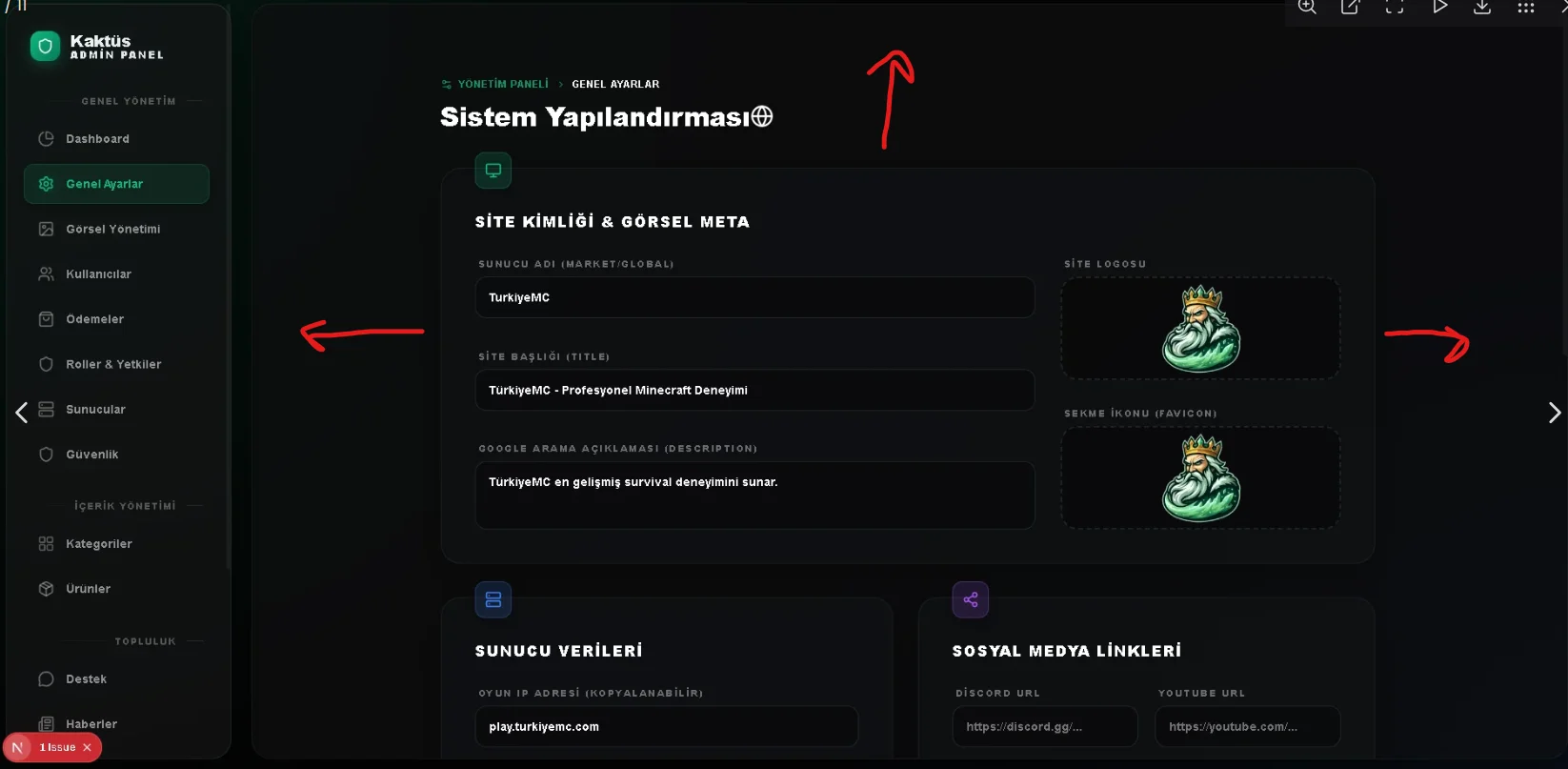Click the YÖNETİM PANELİ breadcrumb link
This screenshot has width=1568, height=769.
tap(503, 85)
